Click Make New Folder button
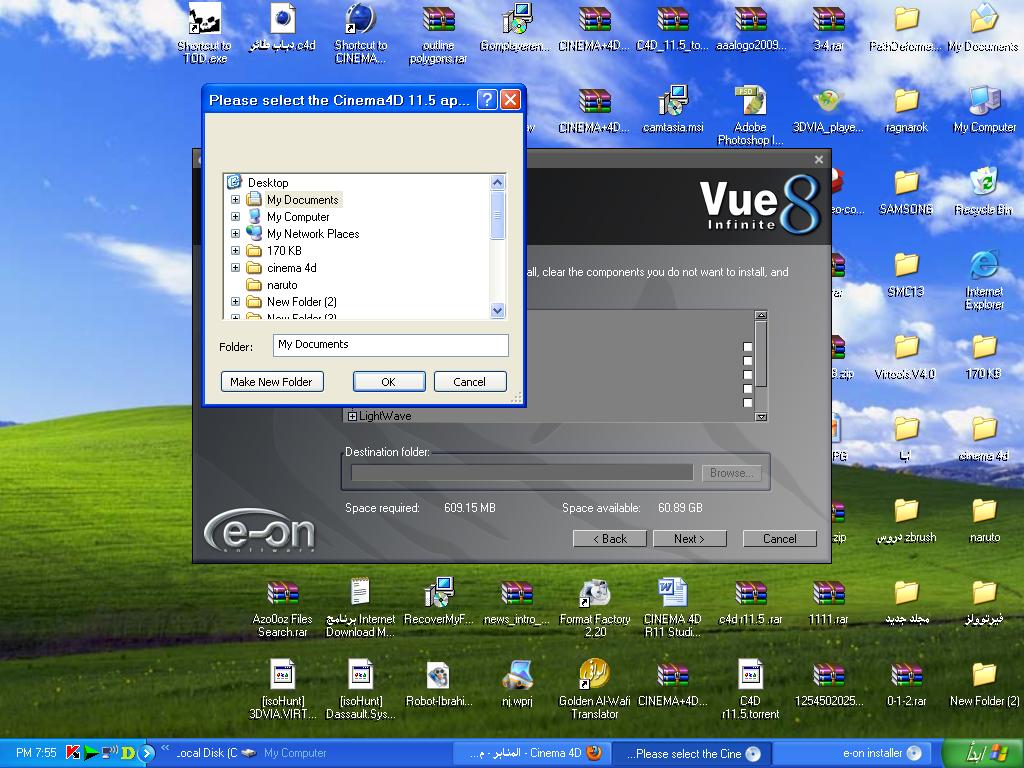The width and height of the screenshot is (1024, 768). click(x=271, y=381)
